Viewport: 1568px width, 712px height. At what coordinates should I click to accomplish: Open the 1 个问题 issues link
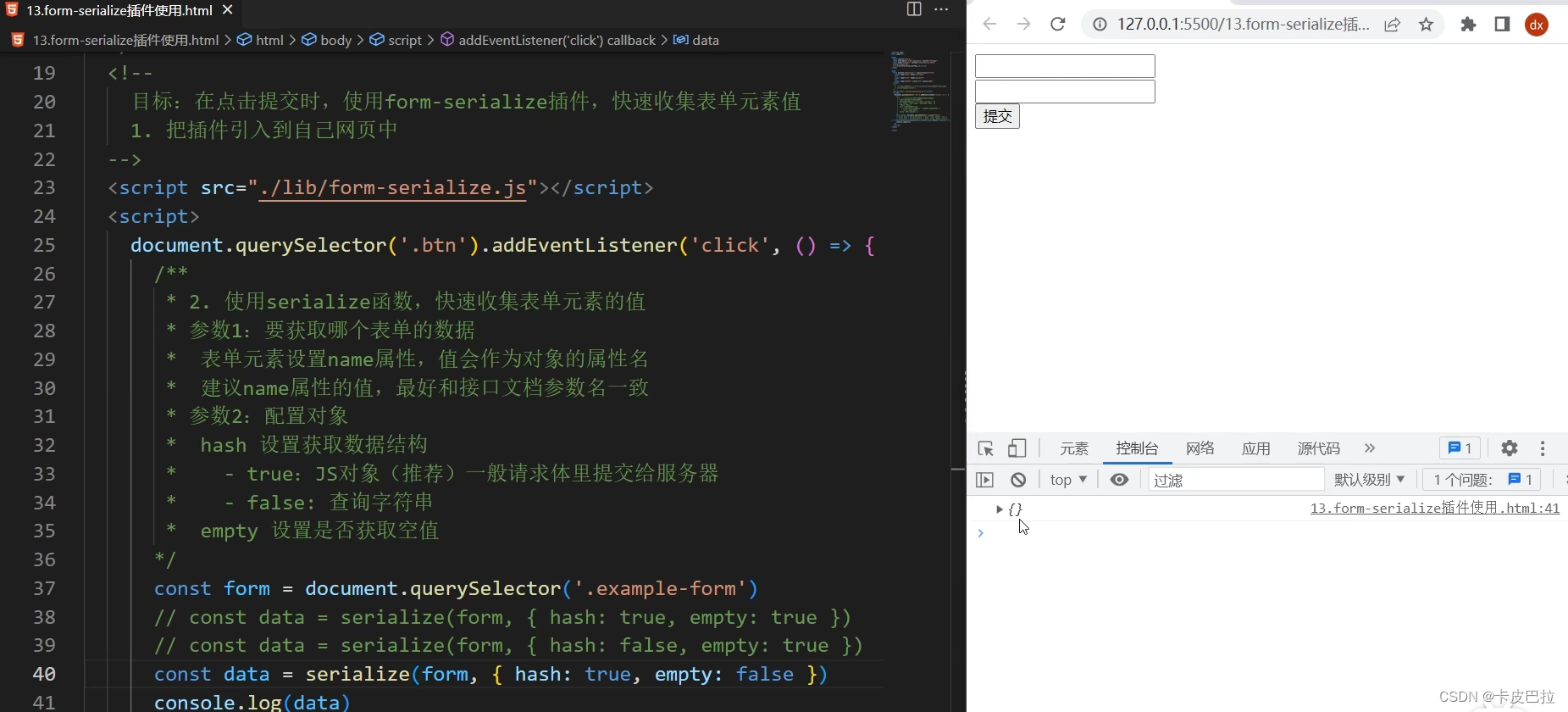1482,480
